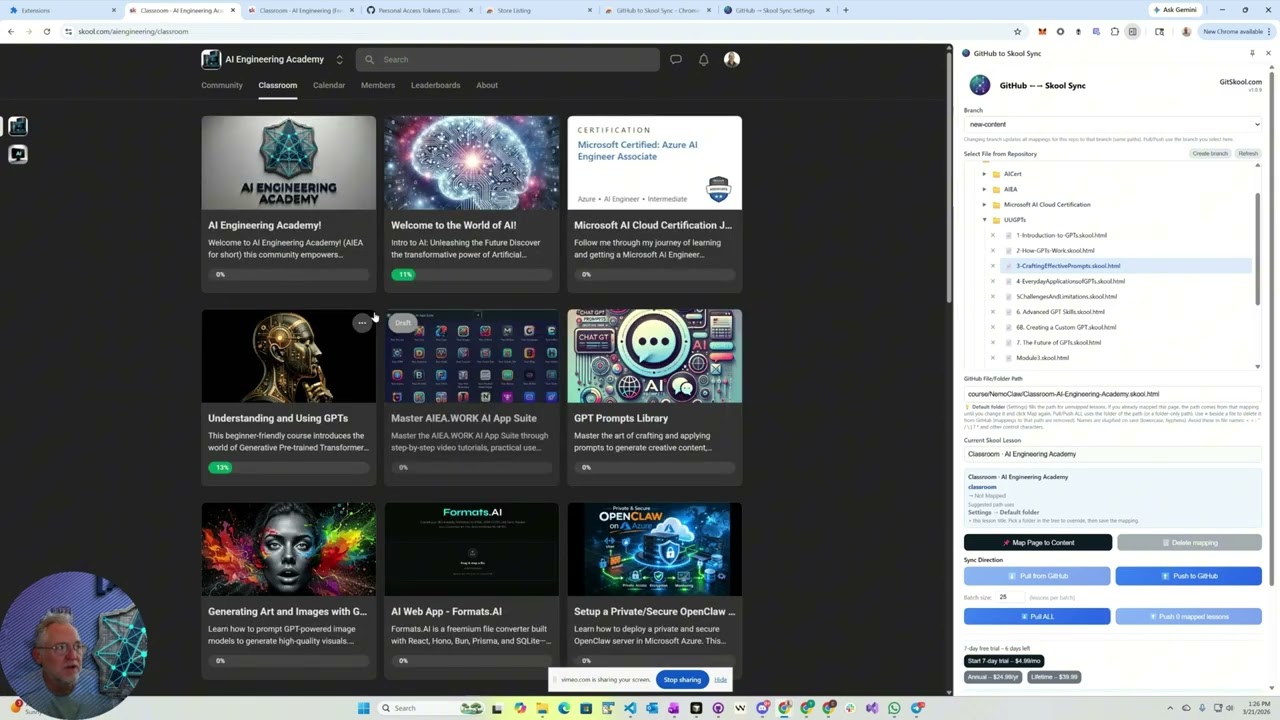Select 3-CraftingEffectivePrompts.skool.html file
The height and width of the screenshot is (720, 1280).
coord(1068,266)
